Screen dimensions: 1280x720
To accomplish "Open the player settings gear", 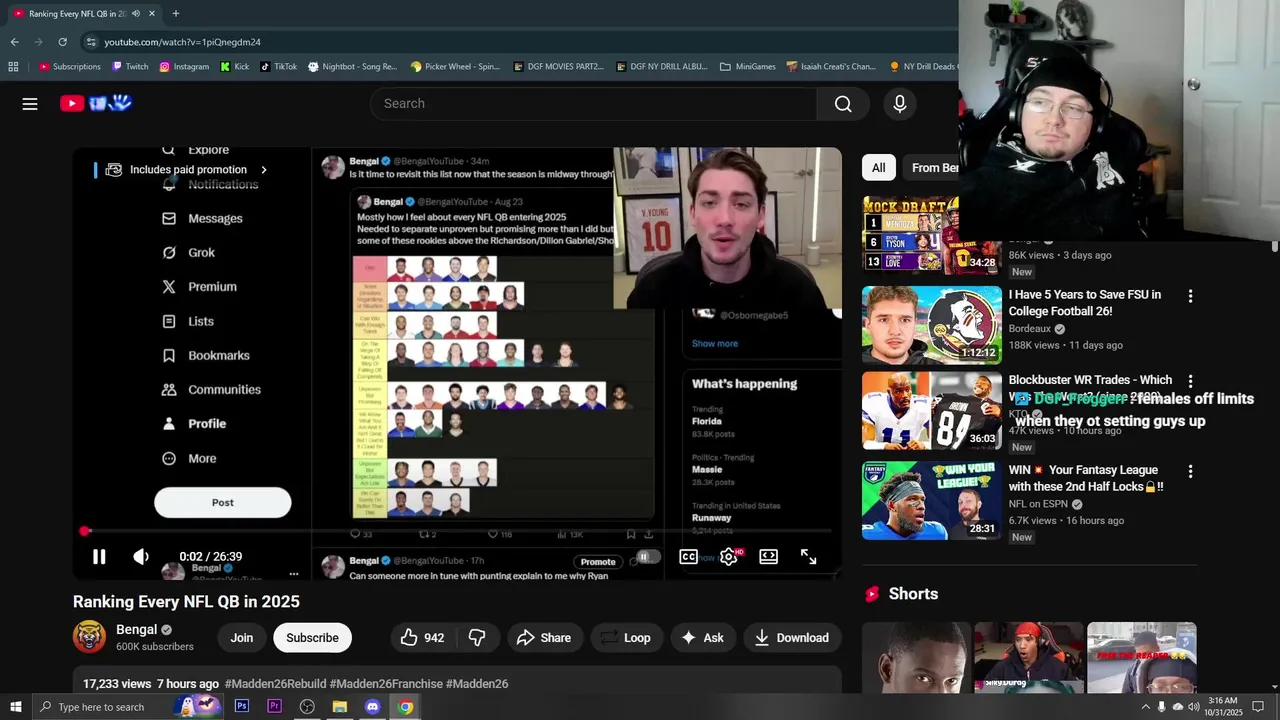I will 729,557.
